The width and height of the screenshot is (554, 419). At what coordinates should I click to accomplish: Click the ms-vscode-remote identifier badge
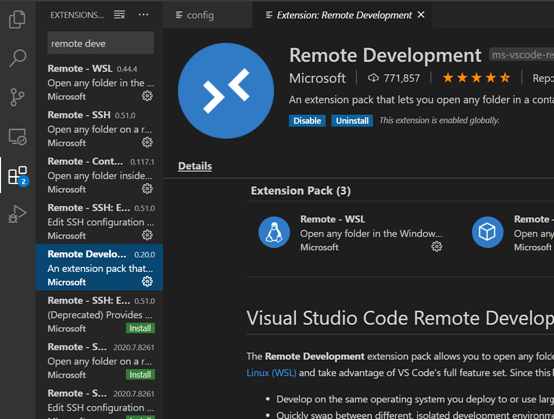[521, 55]
